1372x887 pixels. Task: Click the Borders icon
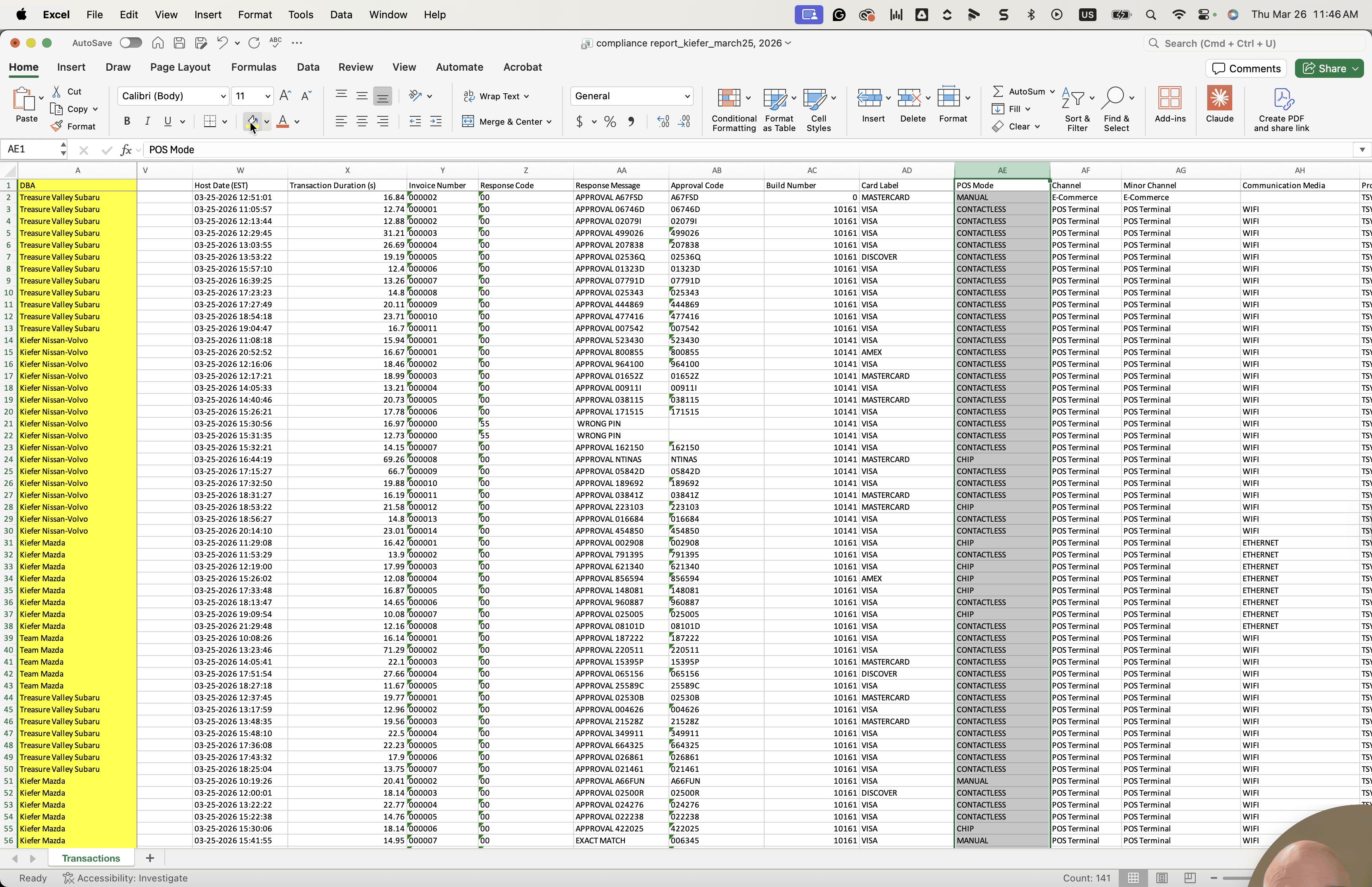tap(210, 121)
